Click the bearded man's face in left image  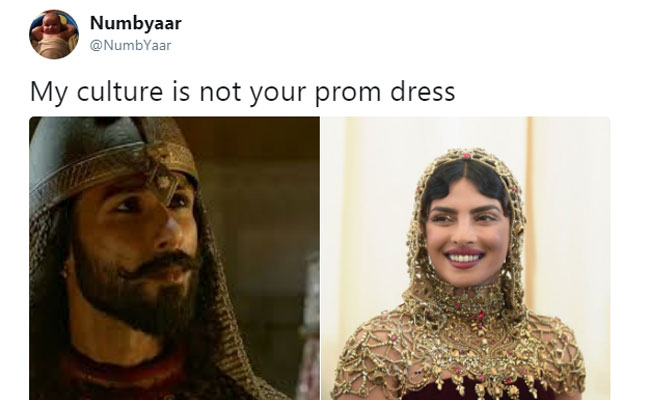137,253
